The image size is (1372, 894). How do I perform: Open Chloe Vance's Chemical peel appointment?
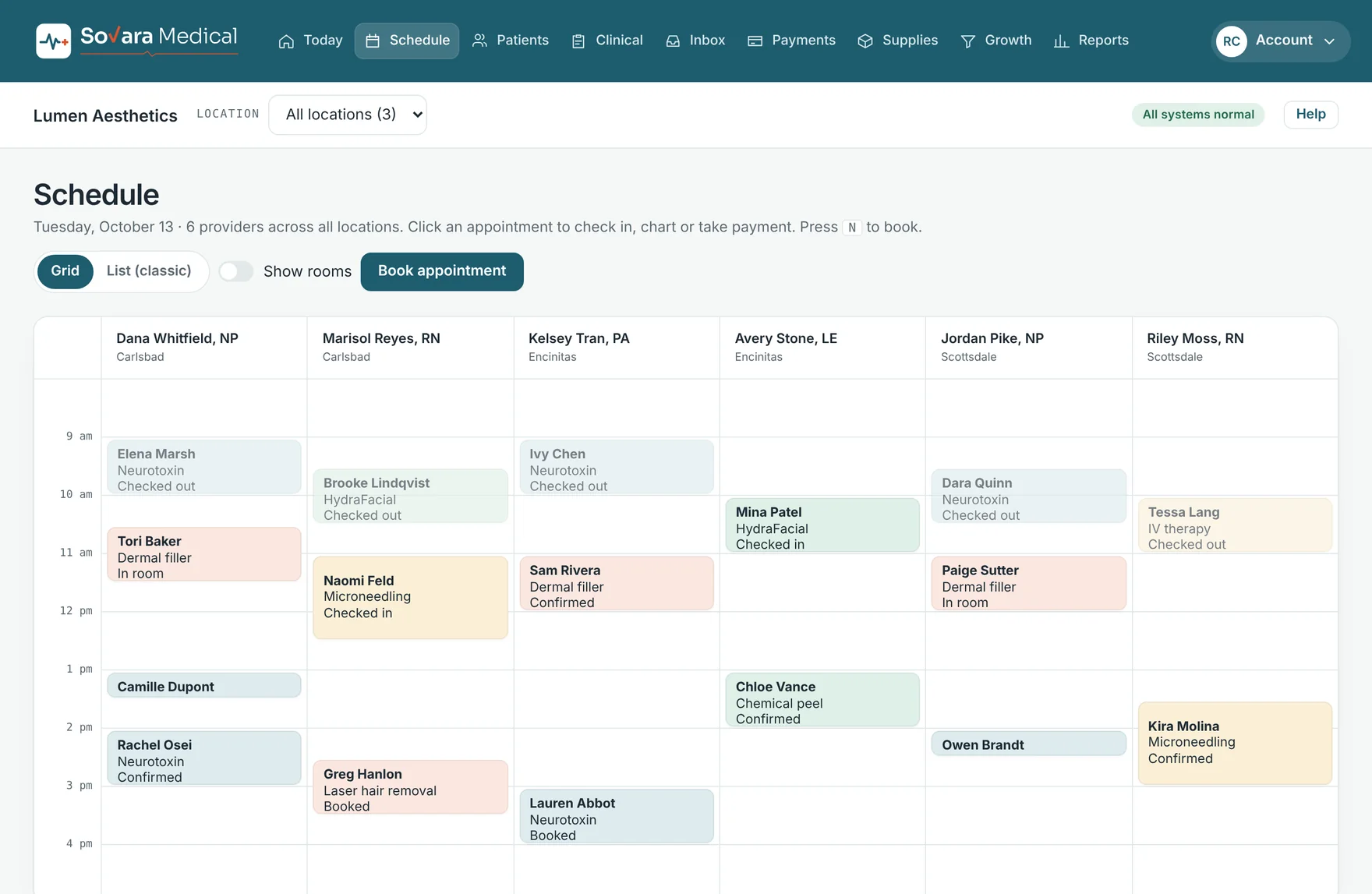point(822,700)
